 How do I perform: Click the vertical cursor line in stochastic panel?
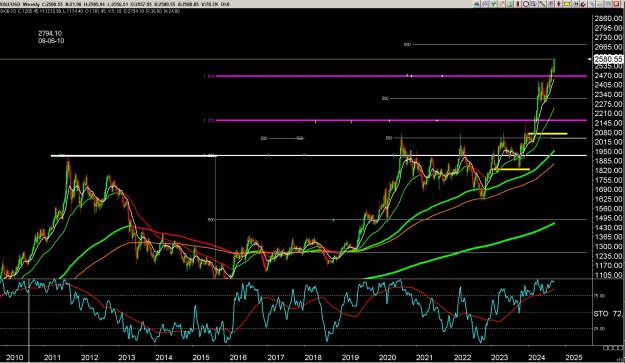click(29, 312)
